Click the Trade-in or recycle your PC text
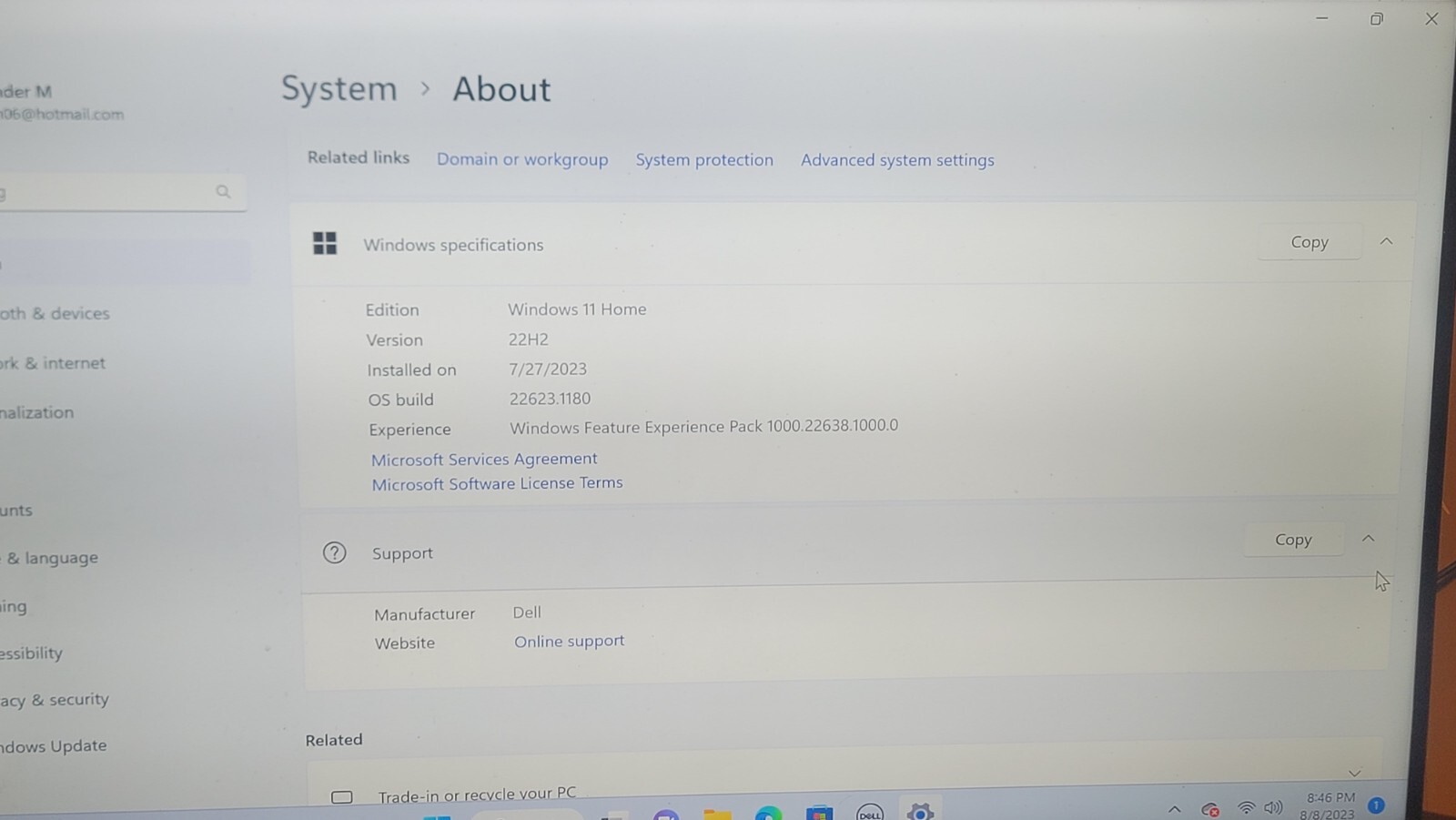1456x820 pixels. click(x=477, y=795)
